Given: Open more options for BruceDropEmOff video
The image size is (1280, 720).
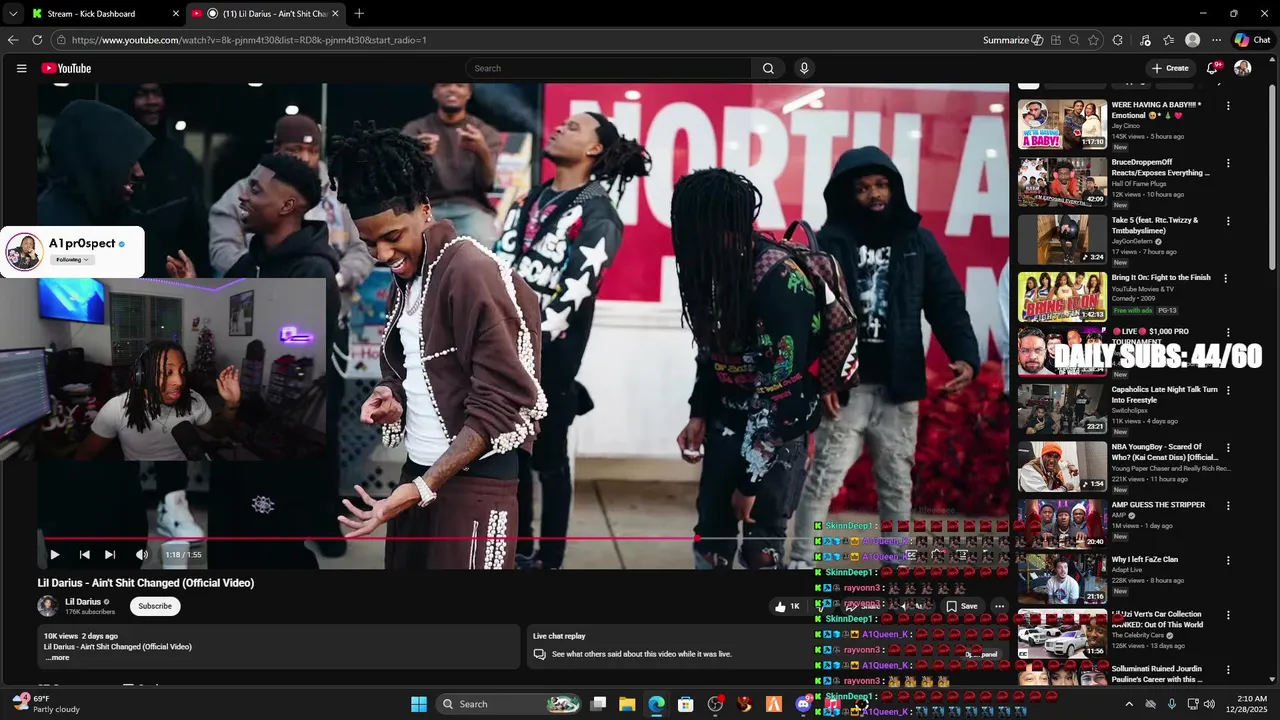Looking at the screenshot, I should 1228,163.
